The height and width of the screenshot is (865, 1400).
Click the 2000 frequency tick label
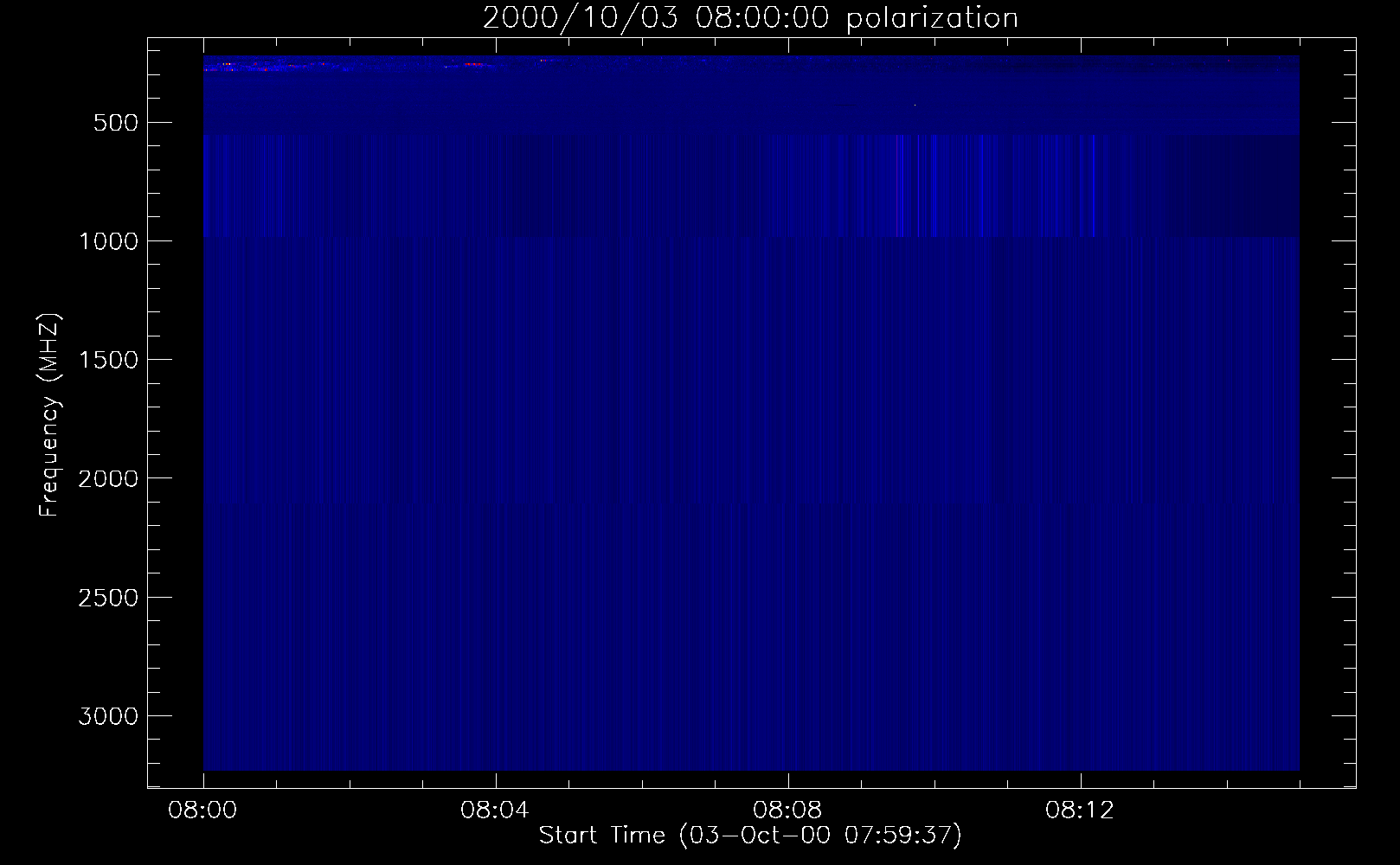(x=108, y=478)
